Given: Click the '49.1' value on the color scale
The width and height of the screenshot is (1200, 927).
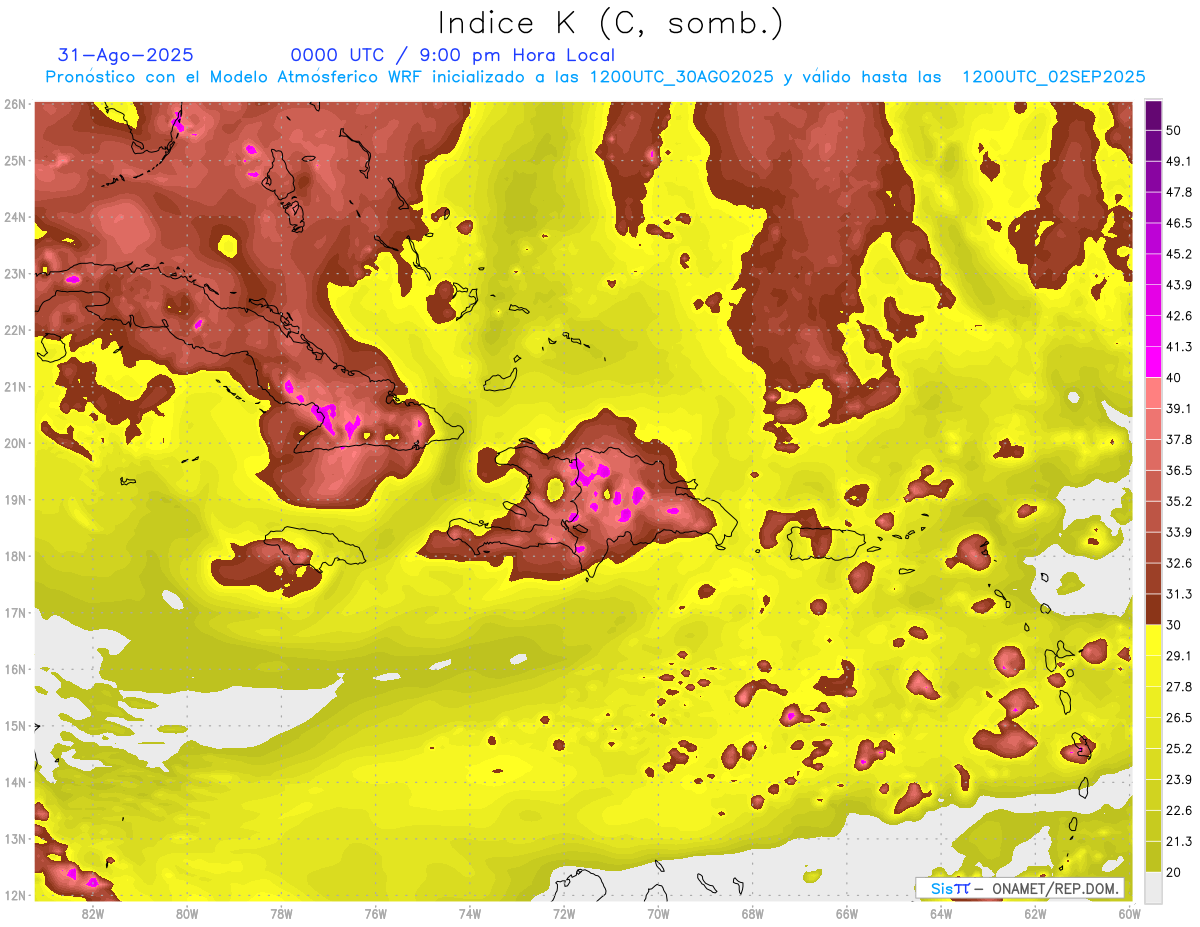Looking at the screenshot, I should coord(1180,161).
